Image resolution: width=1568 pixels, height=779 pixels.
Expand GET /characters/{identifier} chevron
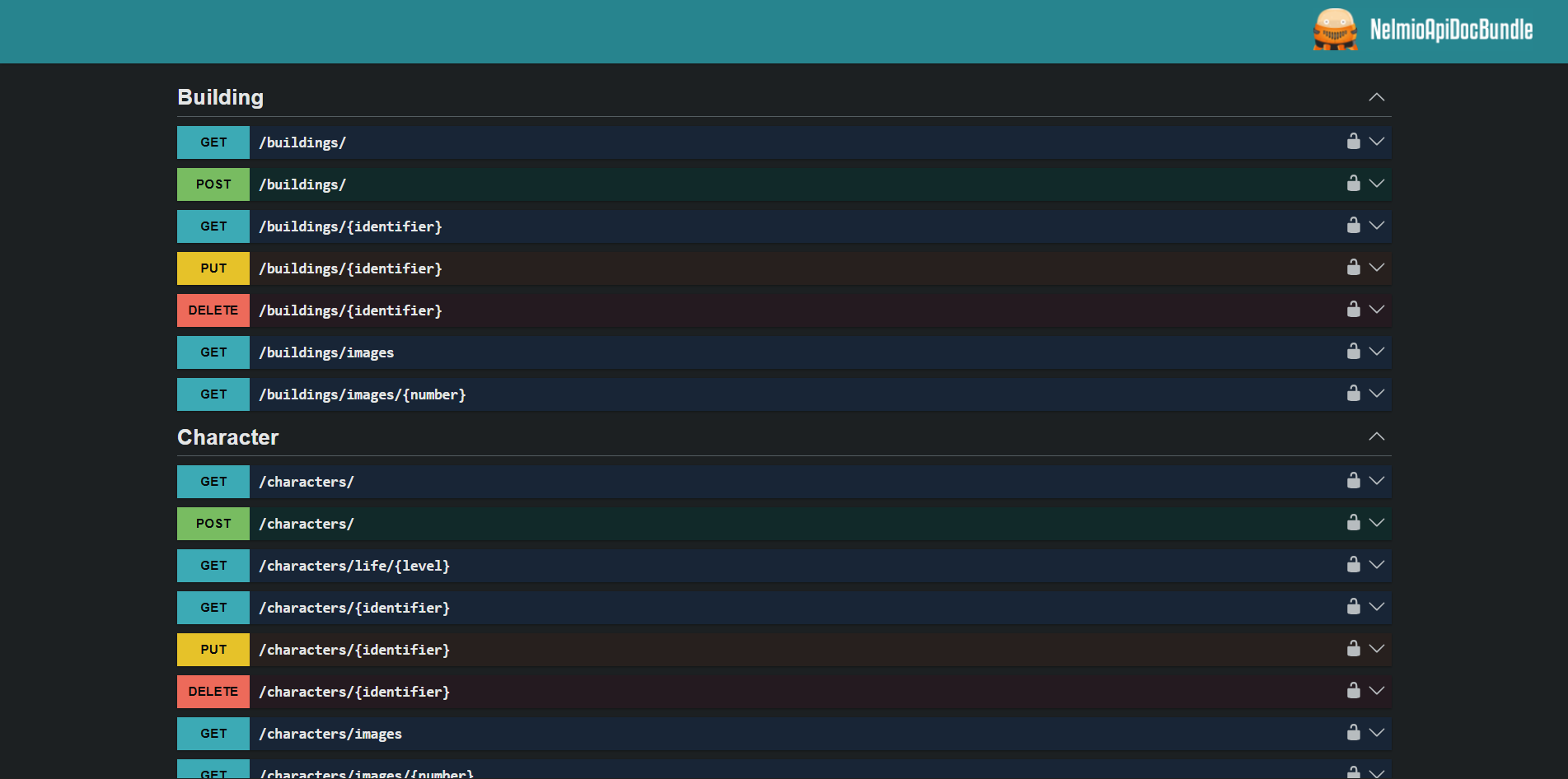tap(1376, 607)
